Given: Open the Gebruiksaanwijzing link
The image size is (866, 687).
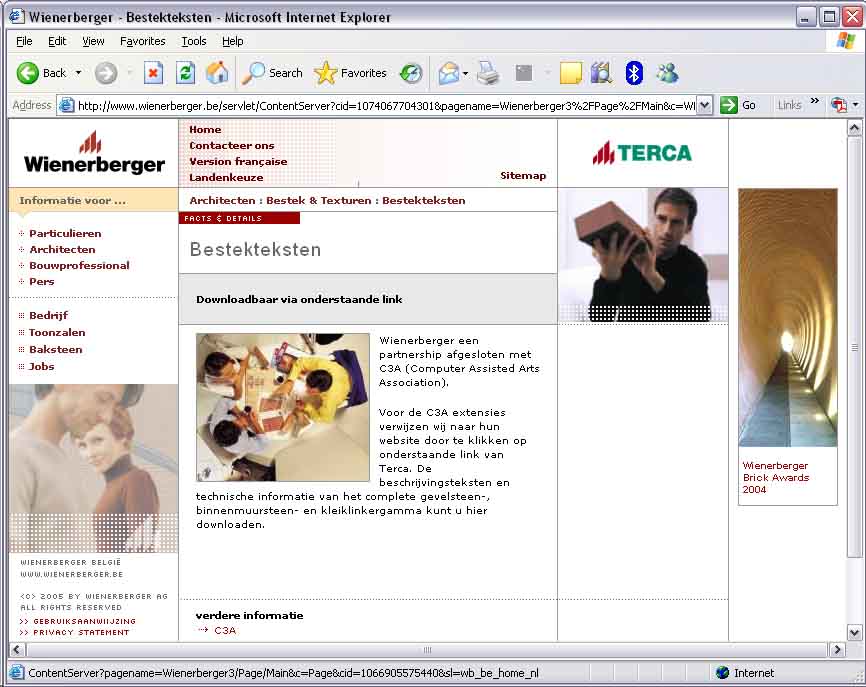Looking at the screenshot, I should 85,621.
